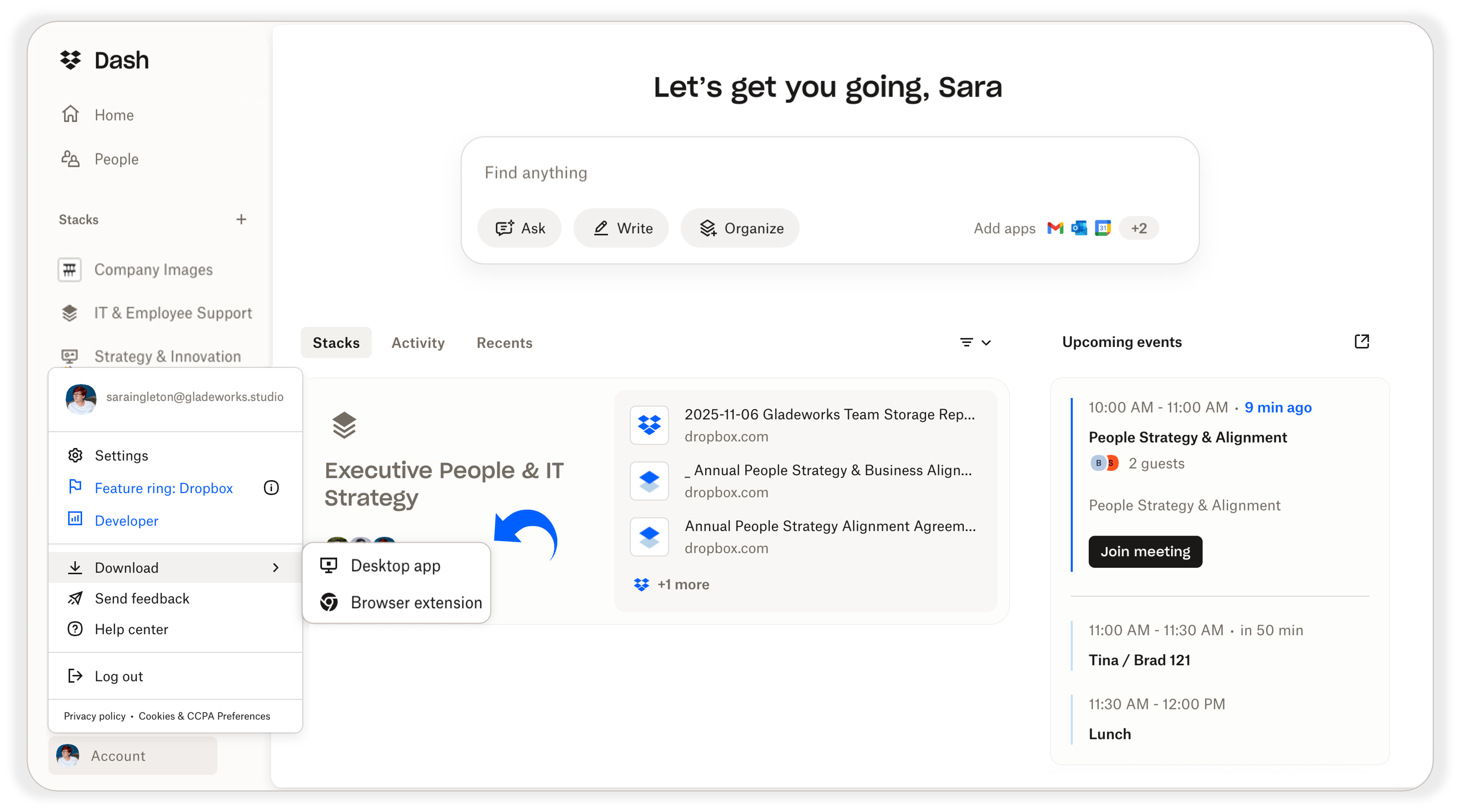1460x812 pixels.
Task: Switch to the Recents tab
Action: (504, 343)
